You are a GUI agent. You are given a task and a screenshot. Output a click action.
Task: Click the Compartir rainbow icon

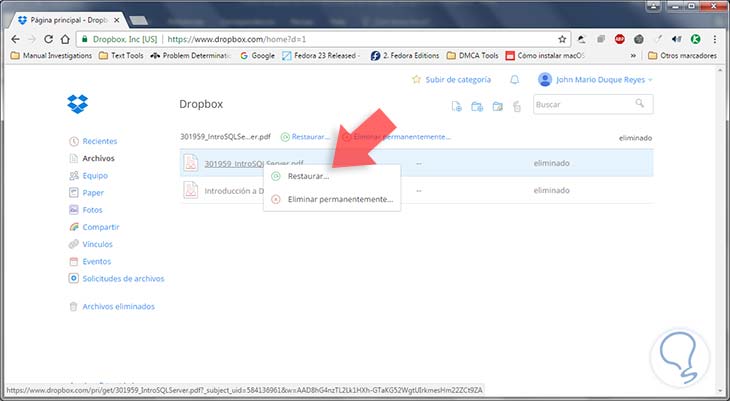tap(74, 227)
